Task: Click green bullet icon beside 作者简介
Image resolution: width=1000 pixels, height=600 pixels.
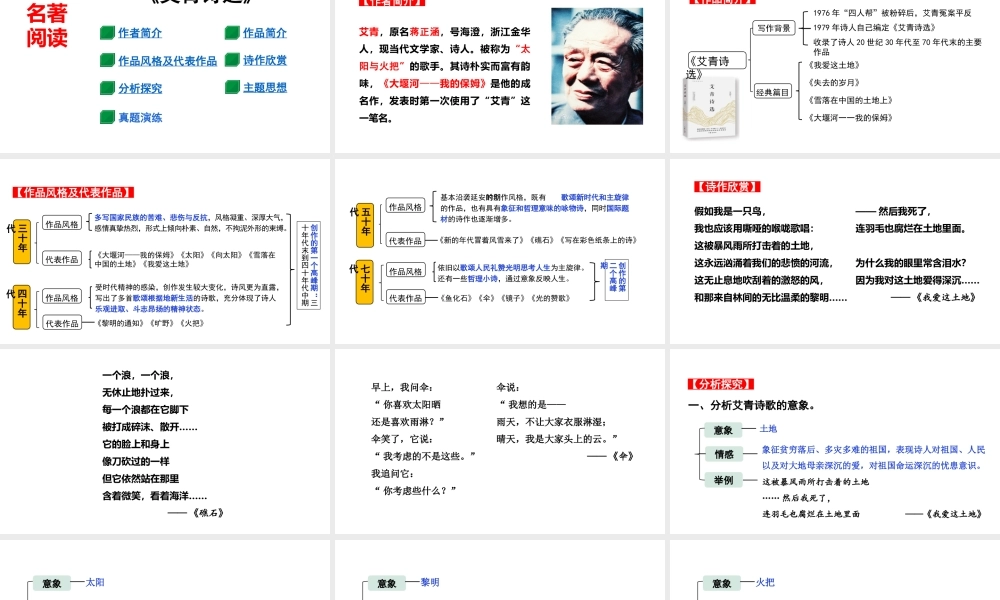Action: [107, 33]
